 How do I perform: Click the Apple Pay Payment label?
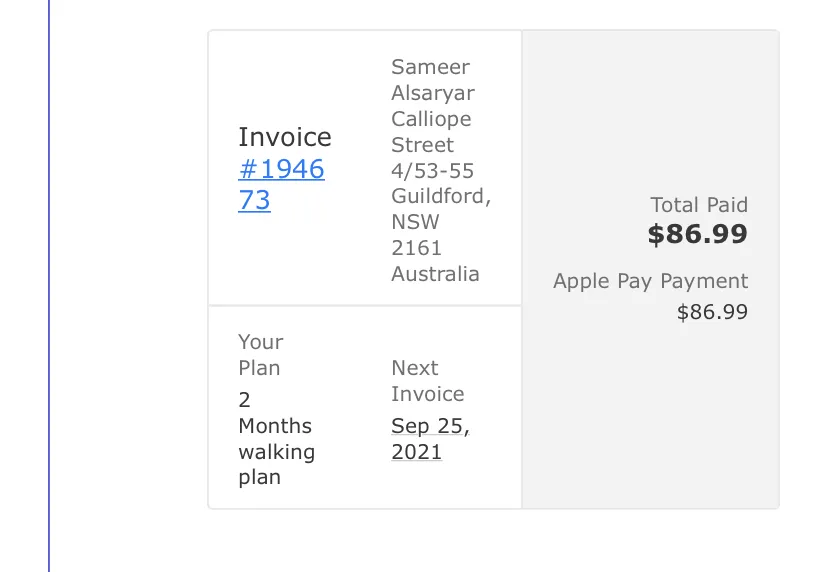click(651, 282)
